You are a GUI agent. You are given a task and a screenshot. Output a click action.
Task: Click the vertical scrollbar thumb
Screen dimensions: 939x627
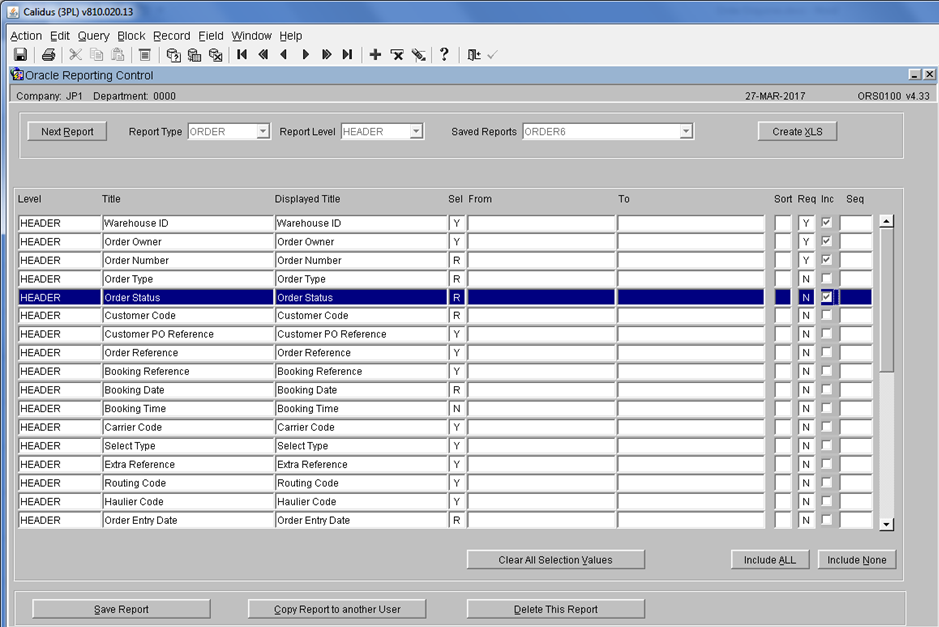886,299
